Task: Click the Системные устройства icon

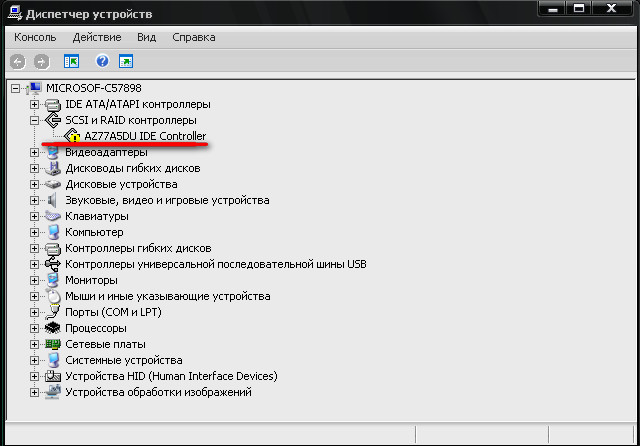Action: click(53, 360)
